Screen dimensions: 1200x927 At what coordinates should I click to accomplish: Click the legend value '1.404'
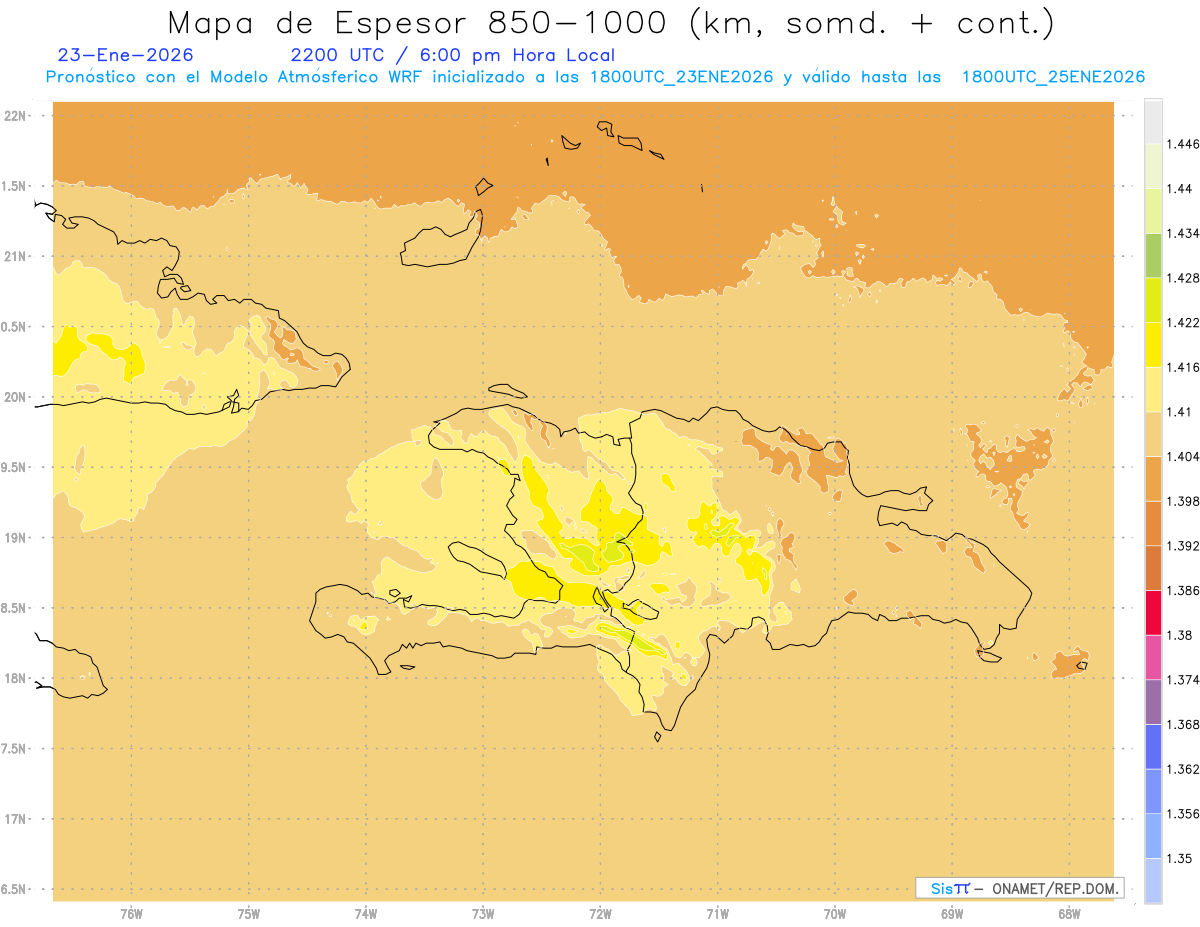pyautogui.click(x=1184, y=456)
